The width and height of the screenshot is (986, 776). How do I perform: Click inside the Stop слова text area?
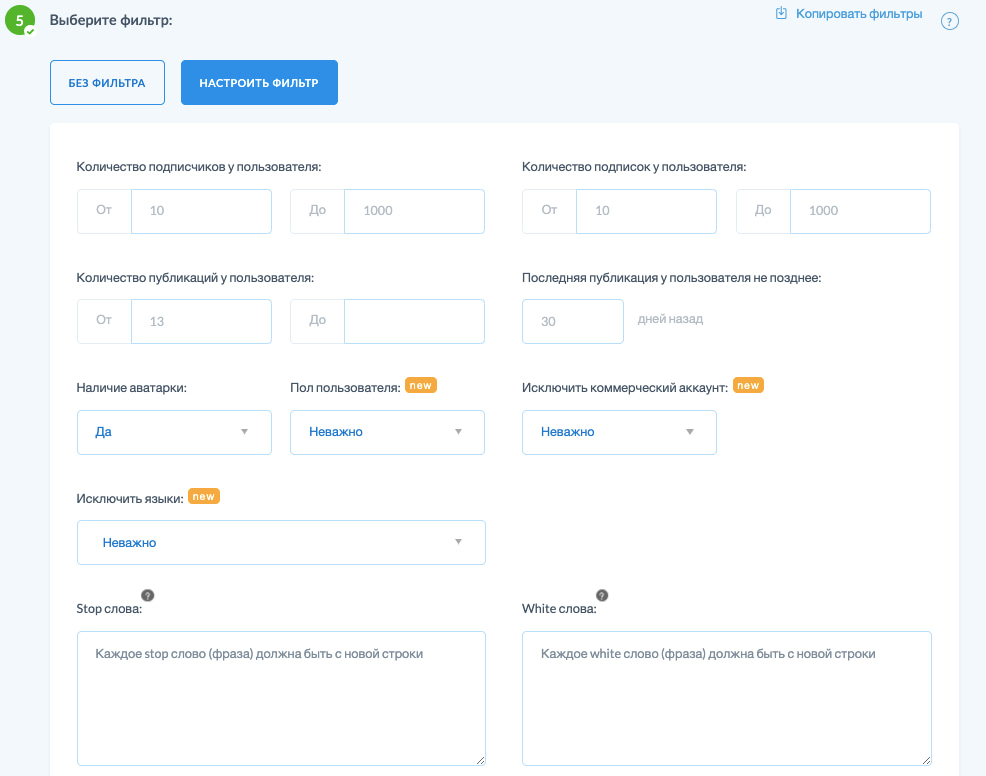point(281,698)
